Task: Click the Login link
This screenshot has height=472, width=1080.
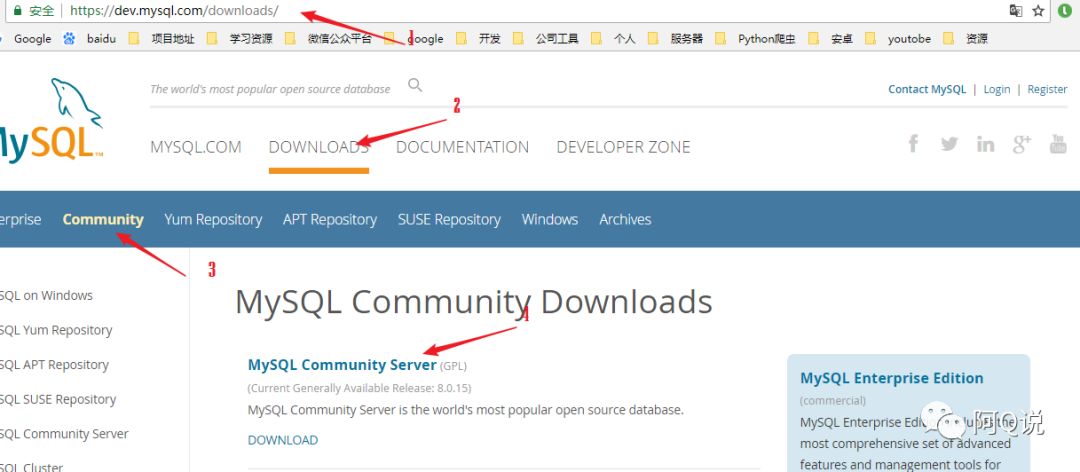Action: (x=997, y=89)
